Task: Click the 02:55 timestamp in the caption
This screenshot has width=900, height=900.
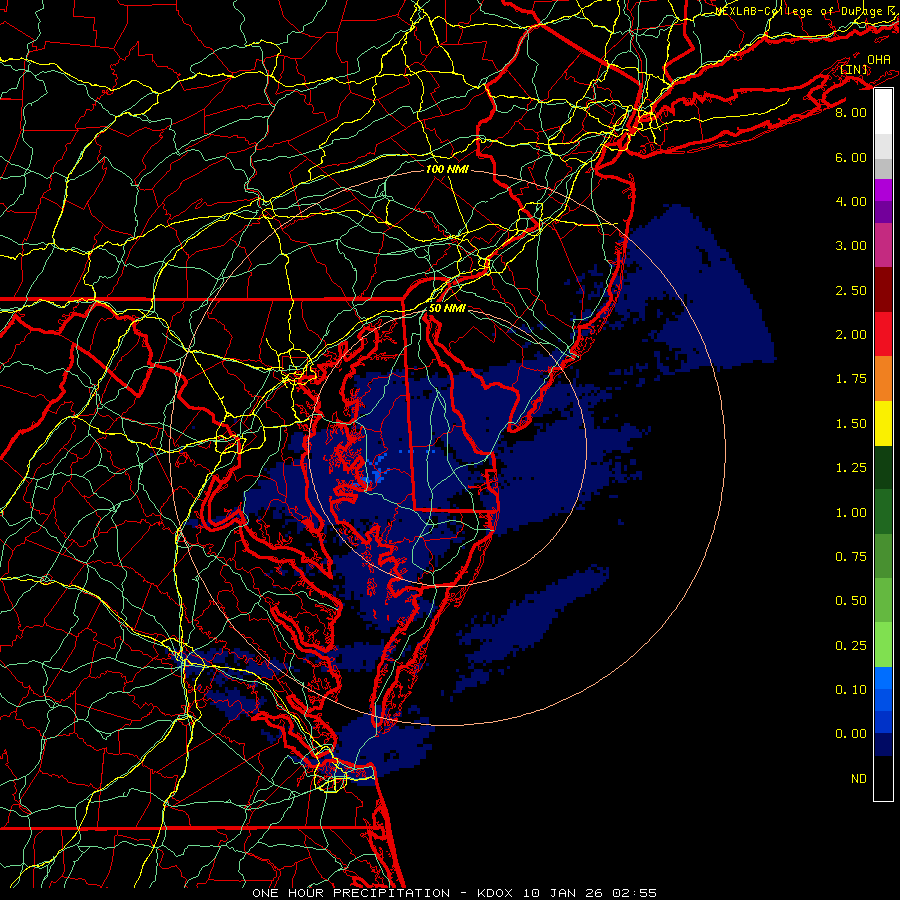Action: pos(634,893)
